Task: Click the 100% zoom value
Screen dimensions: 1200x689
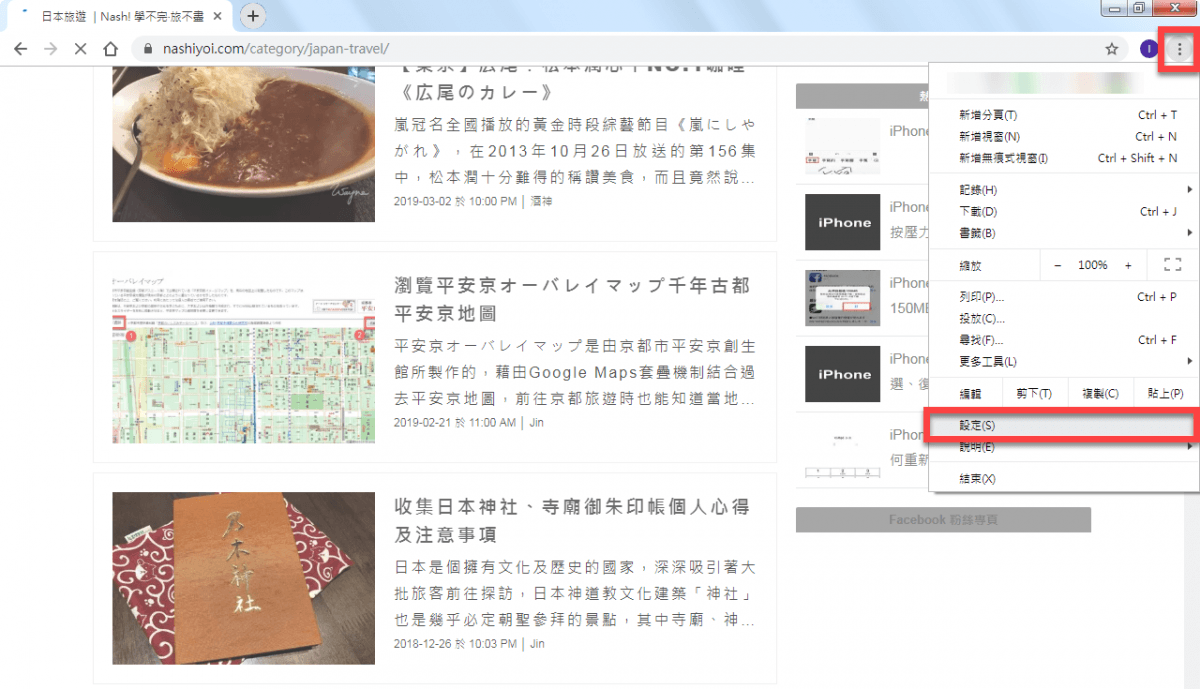Action: click(x=1093, y=265)
